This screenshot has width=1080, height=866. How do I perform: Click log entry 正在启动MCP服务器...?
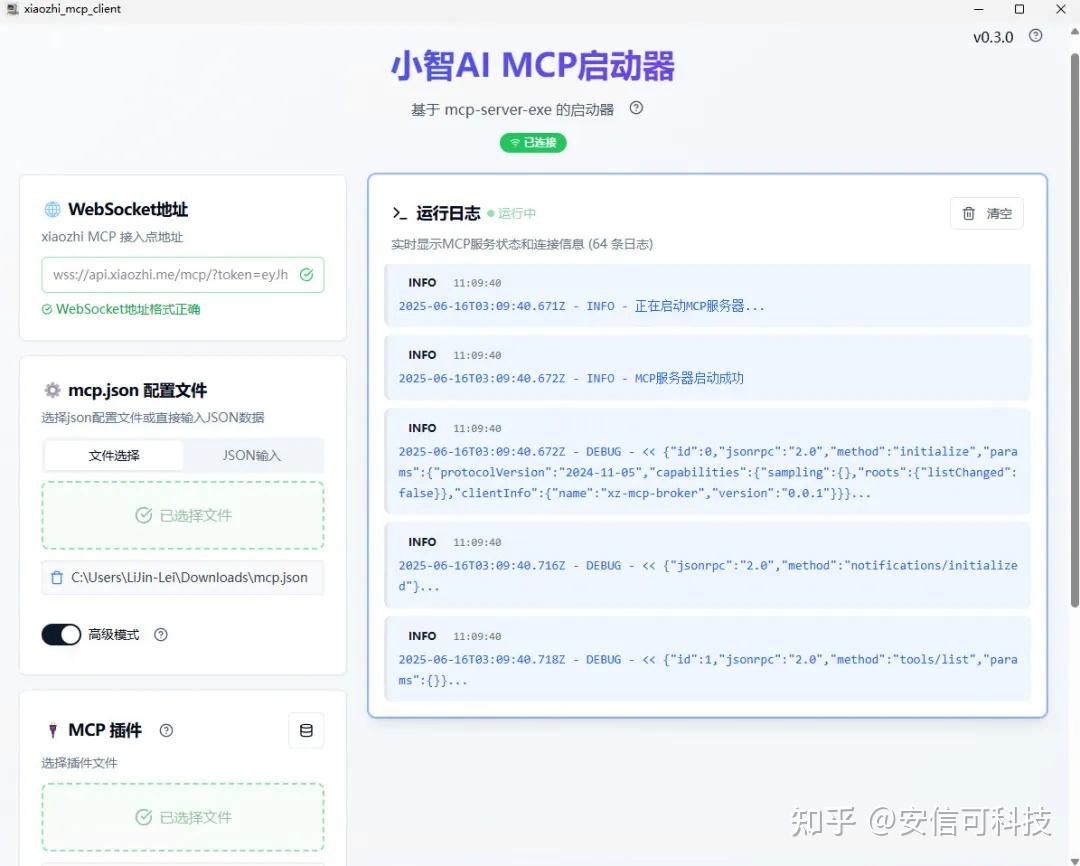707,295
